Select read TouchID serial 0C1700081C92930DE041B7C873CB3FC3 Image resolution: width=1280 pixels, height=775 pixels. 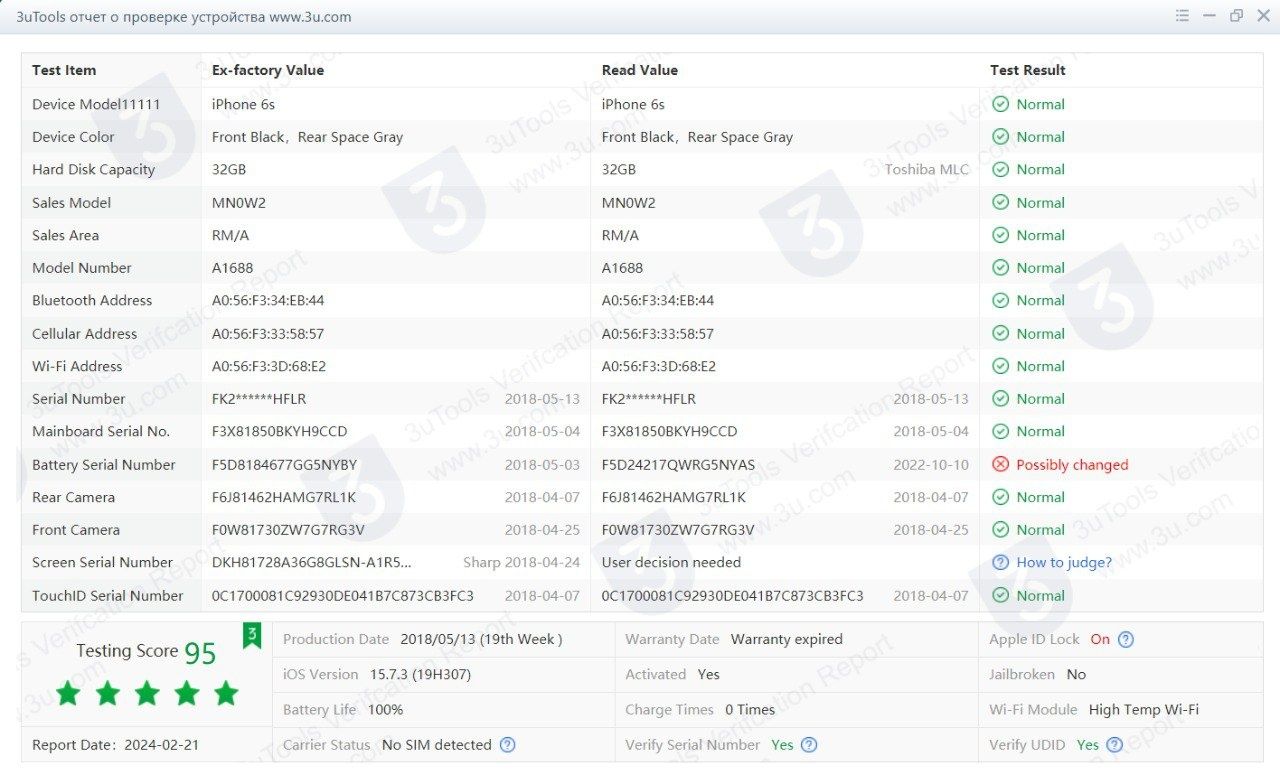(x=733, y=596)
